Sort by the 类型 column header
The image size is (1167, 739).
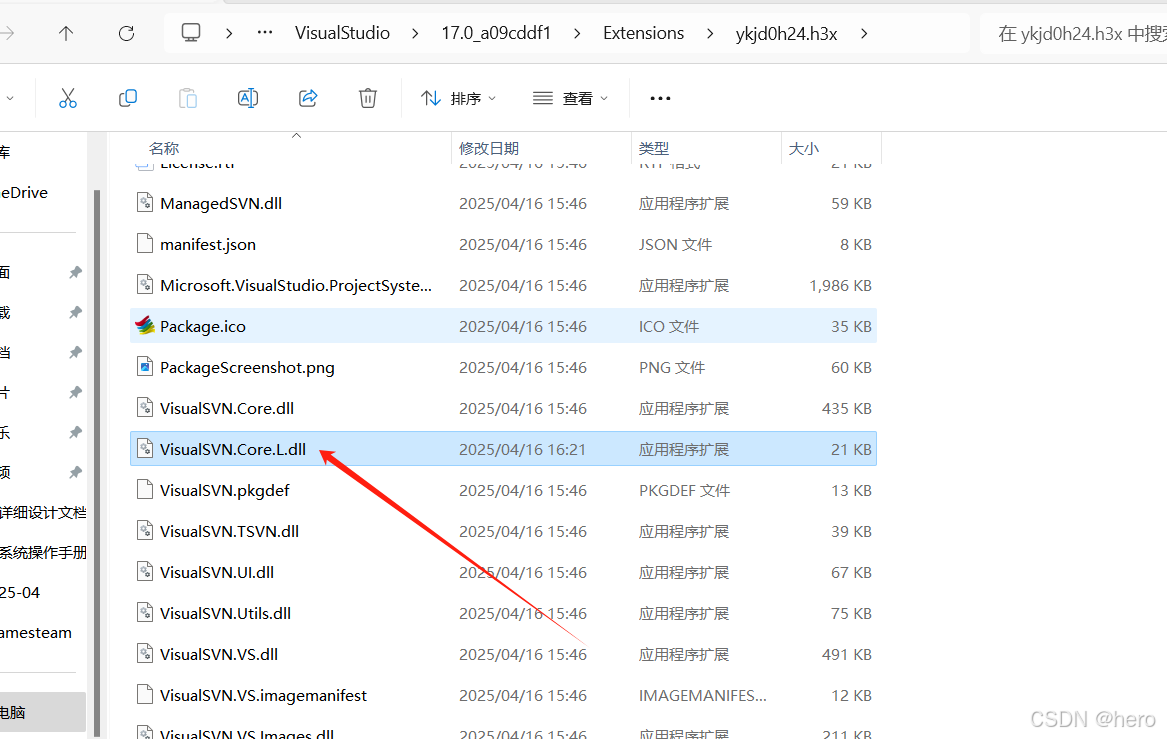point(653,148)
